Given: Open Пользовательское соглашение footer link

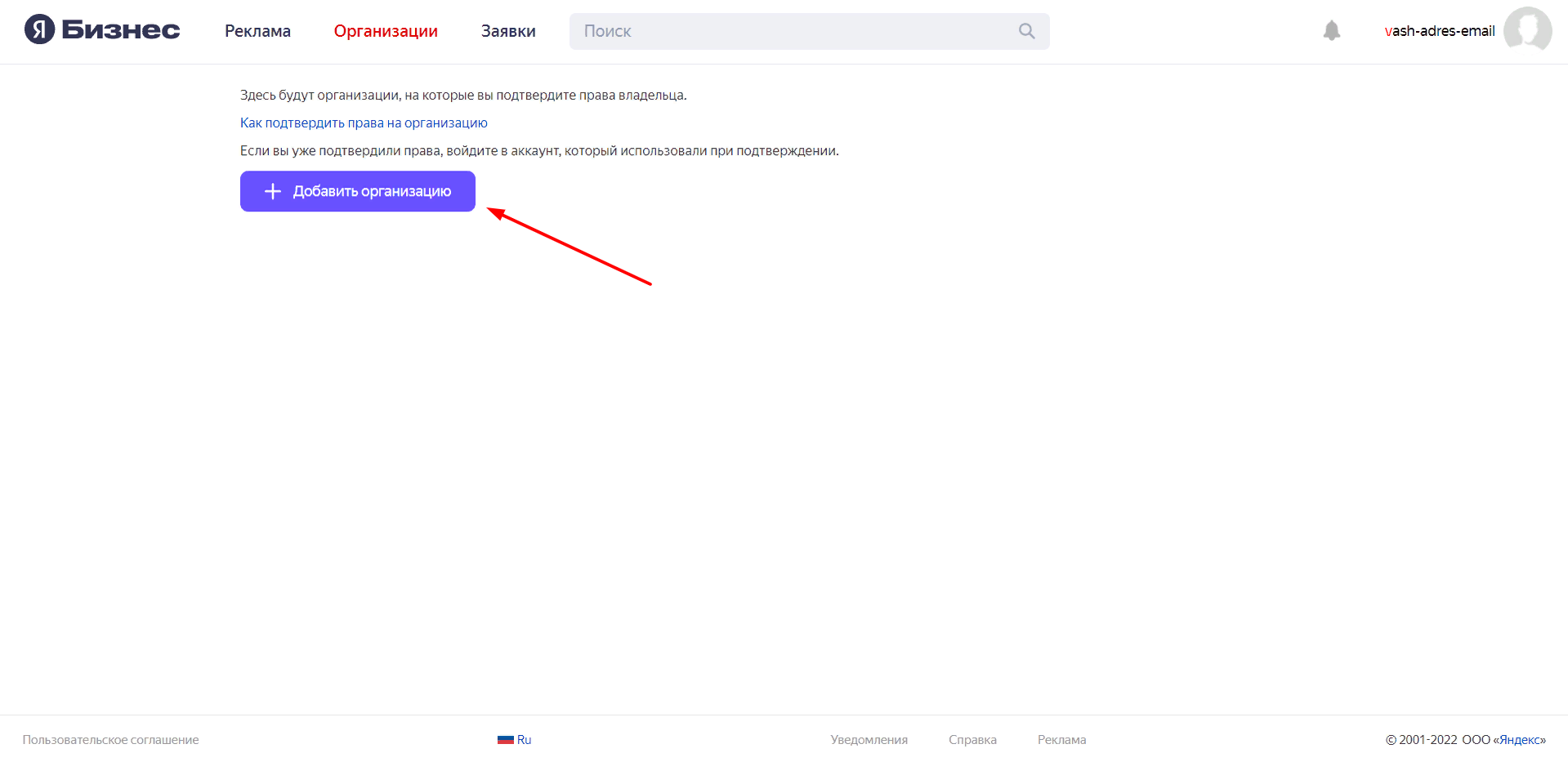Looking at the screenshot, I should click(110, 740).
